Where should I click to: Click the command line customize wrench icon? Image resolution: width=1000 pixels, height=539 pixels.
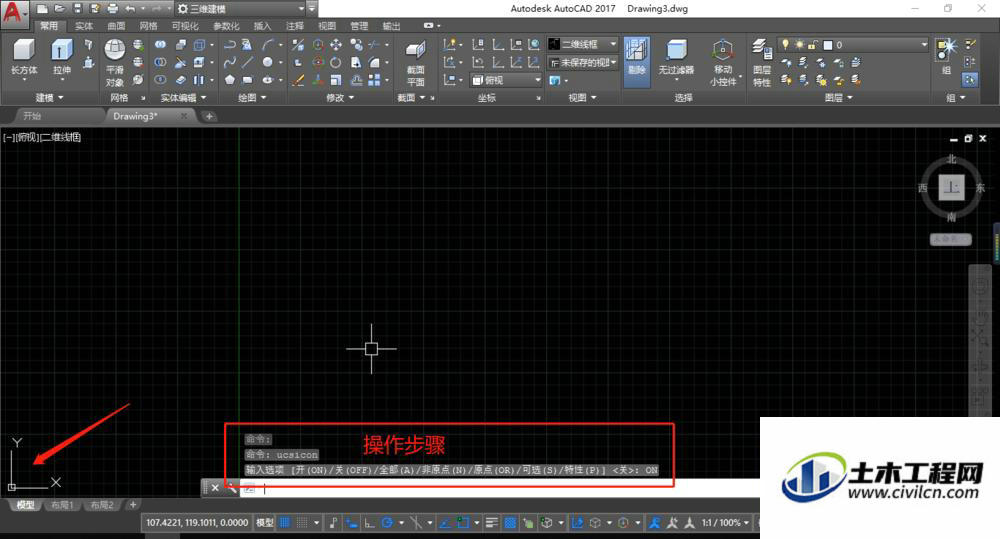[232, 488]
